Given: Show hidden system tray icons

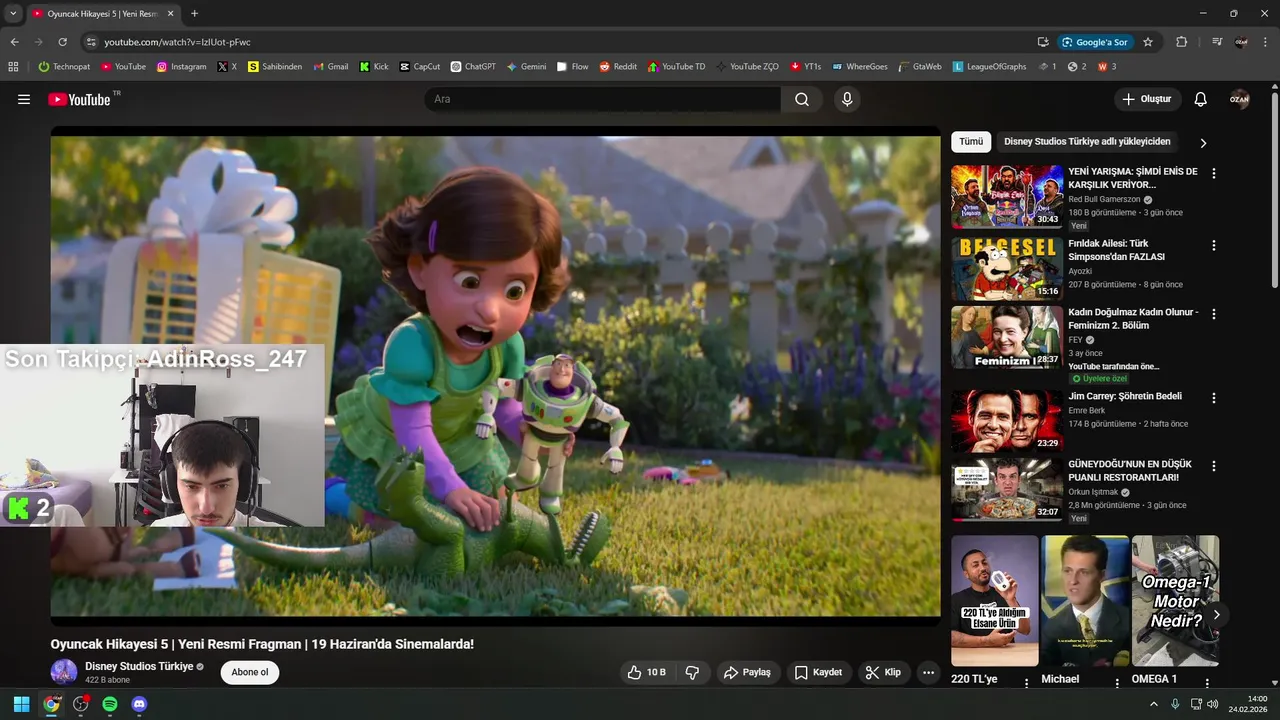Looking at the screenshot, I should coord(1153,704).
